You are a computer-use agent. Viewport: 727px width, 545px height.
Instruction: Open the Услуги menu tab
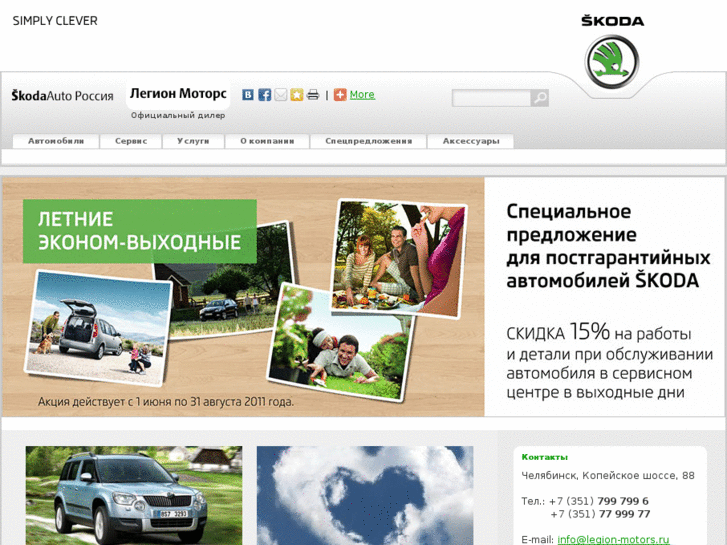point(193,141)
